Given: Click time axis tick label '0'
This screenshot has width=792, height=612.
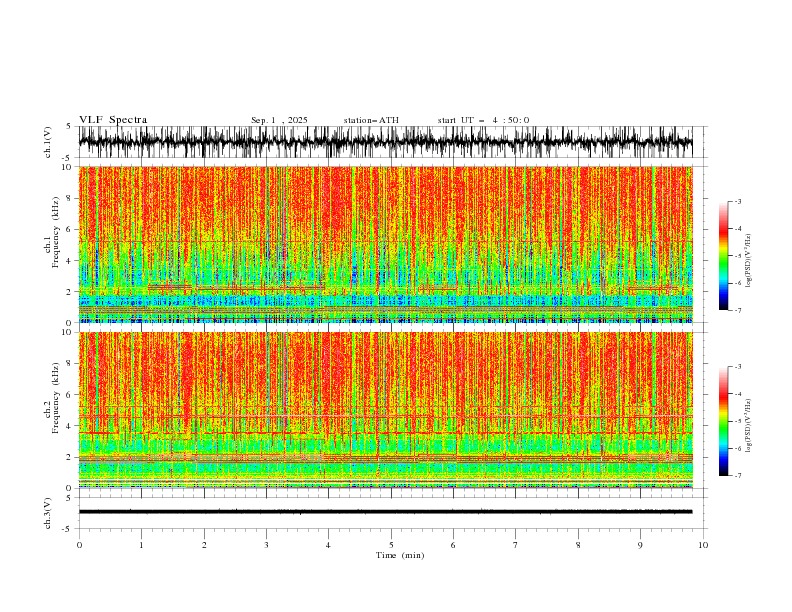Looking at the screenshot, I should point(79,545).
